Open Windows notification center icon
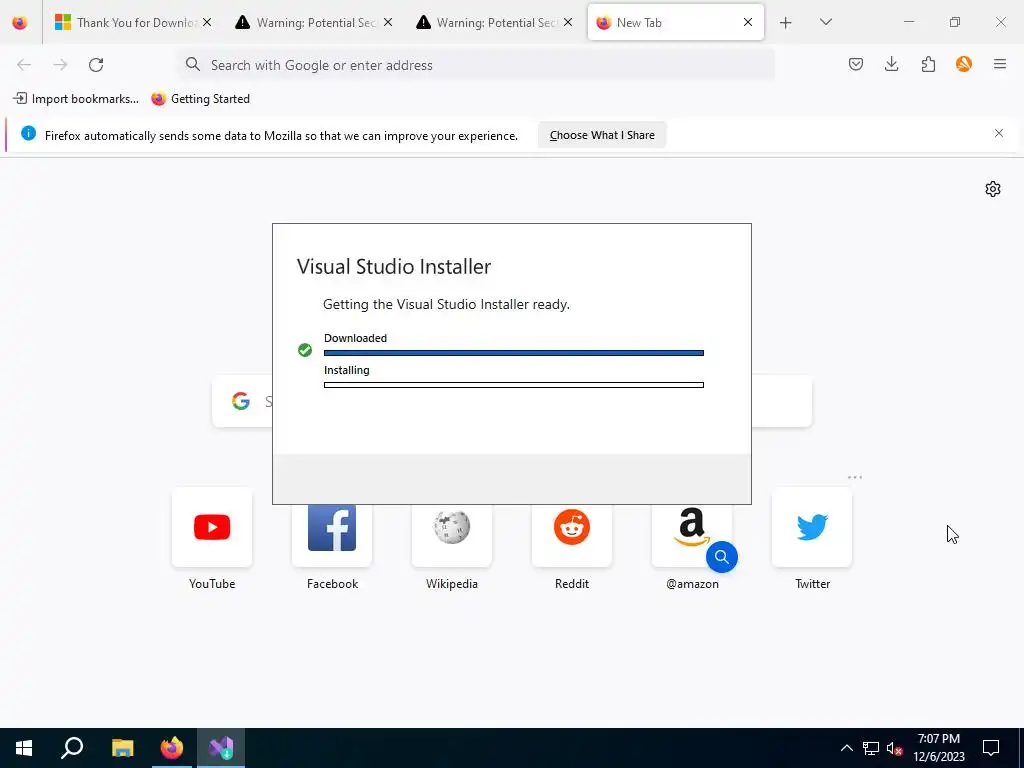The image size is (1024, 768). [x=991, y=748]
